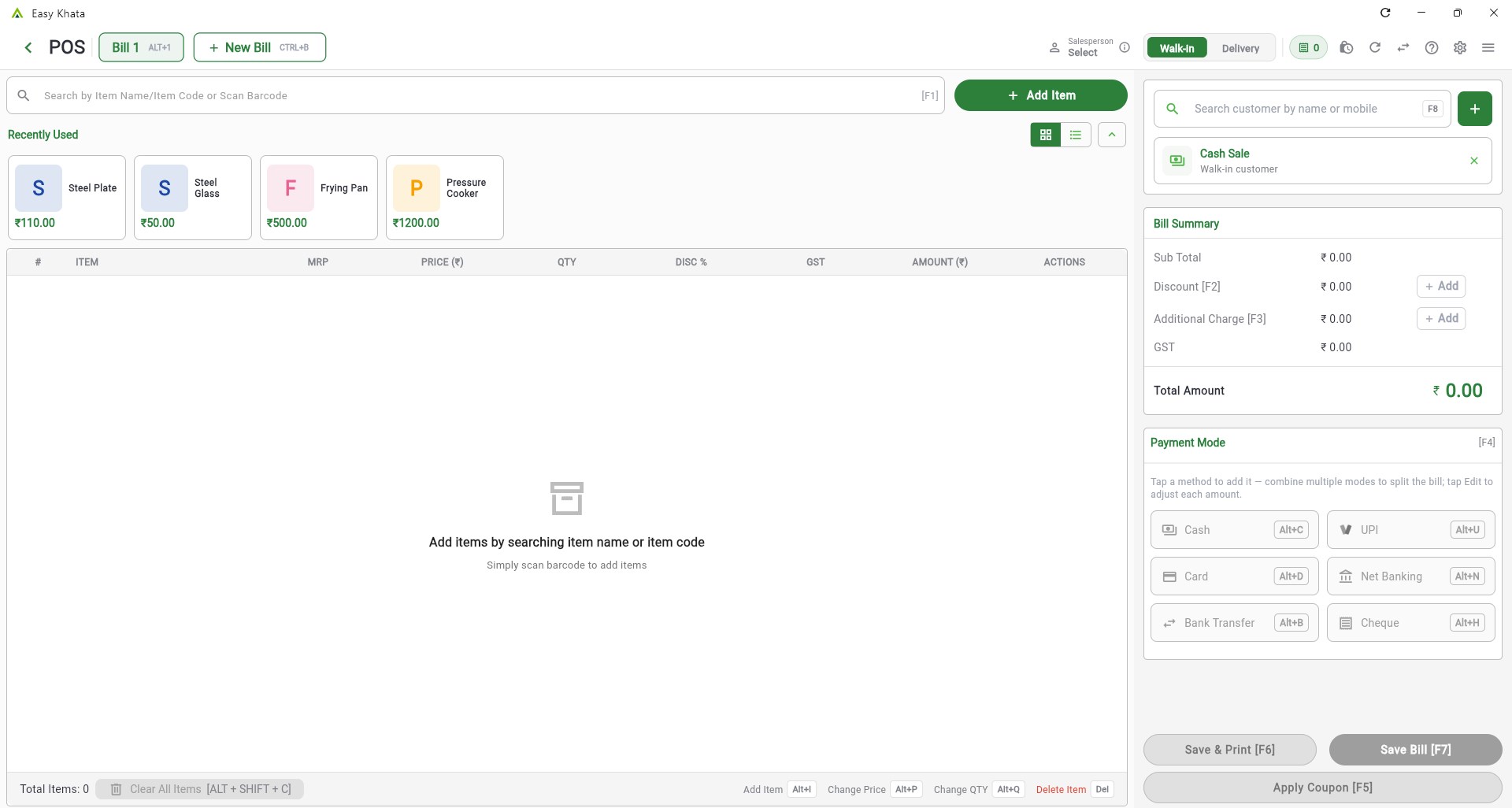Open the Bill 1 tab

coord(141,47)
